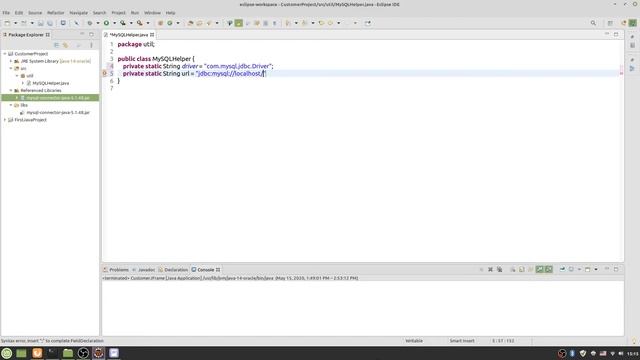Collapse the Referenced Libraries node
Viewport: 640px width, 360px height.
[11, 90]
